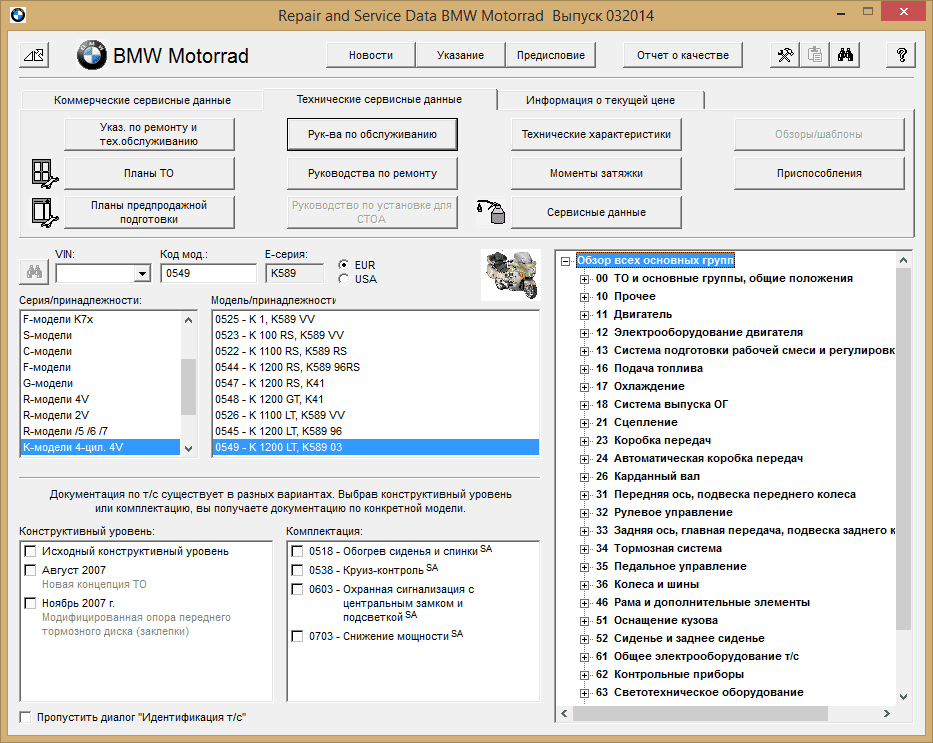Open help with the question mark icon
The height and width of the screenshot is (743, 933).
(901, 56)
